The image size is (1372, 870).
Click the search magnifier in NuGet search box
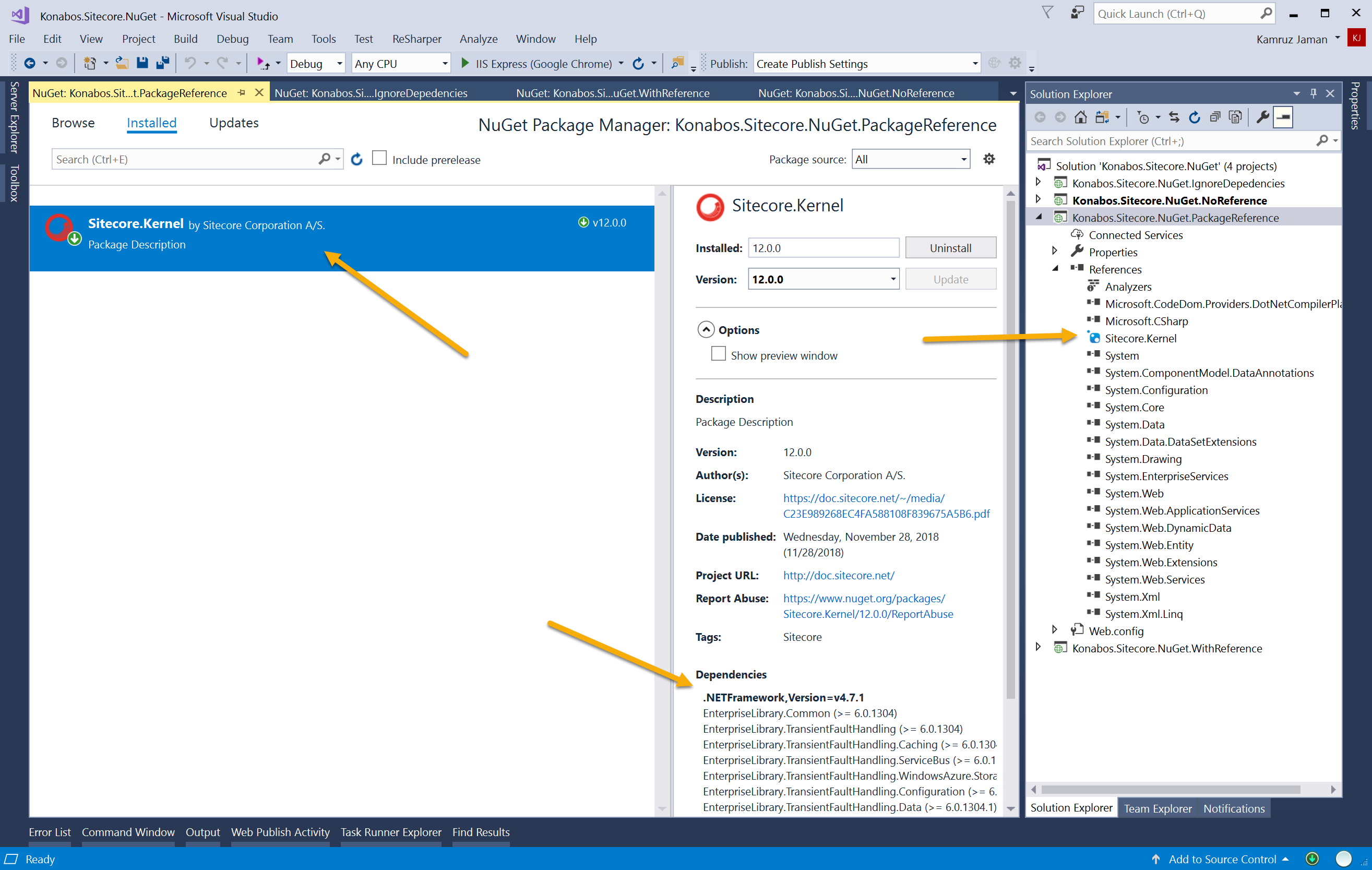coord(324,159)
